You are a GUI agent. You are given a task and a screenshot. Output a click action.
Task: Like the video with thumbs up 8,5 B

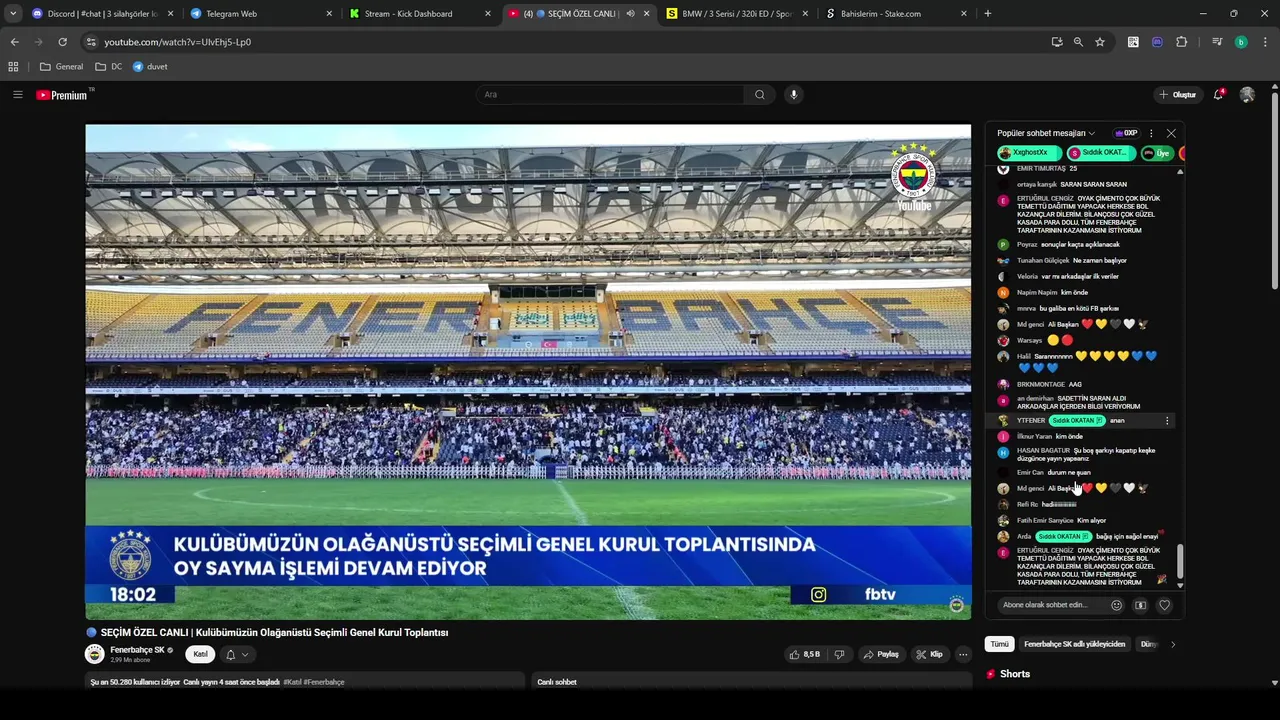click(x=804, y=654)
